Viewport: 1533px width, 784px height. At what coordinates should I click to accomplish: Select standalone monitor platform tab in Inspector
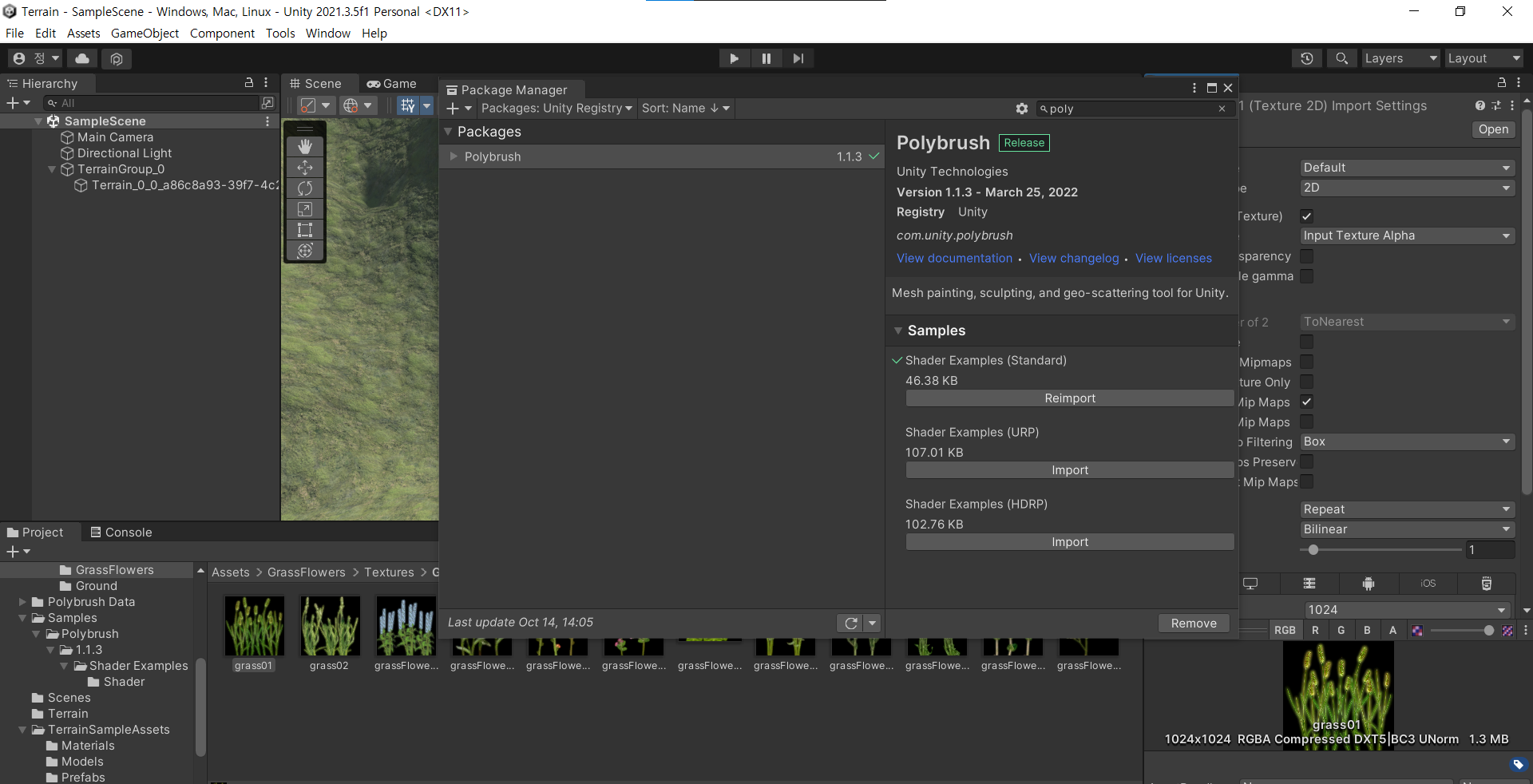point(1250,584)
